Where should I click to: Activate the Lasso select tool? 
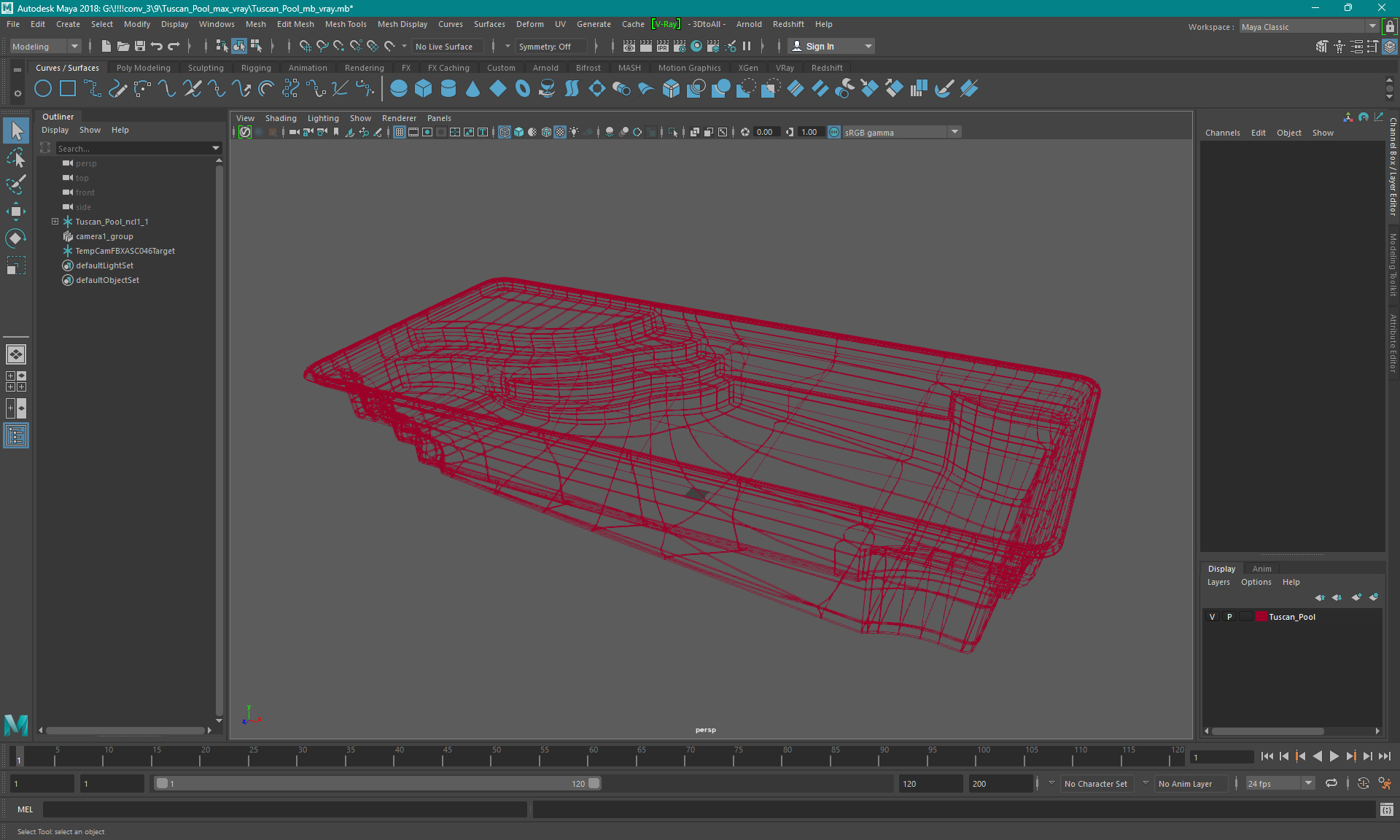(16, 157)
